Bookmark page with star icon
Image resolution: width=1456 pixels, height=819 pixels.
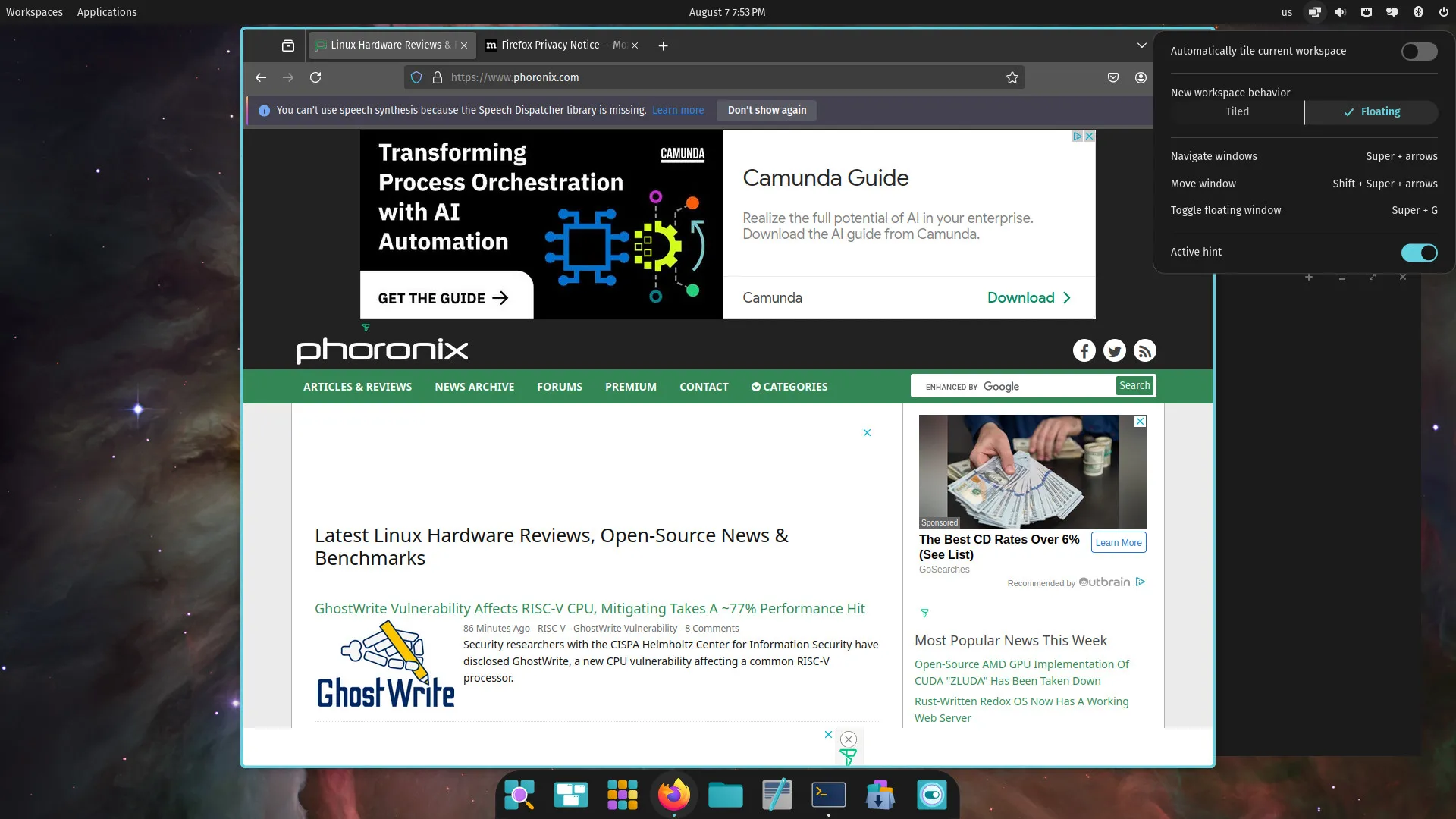pos(1012,77)
